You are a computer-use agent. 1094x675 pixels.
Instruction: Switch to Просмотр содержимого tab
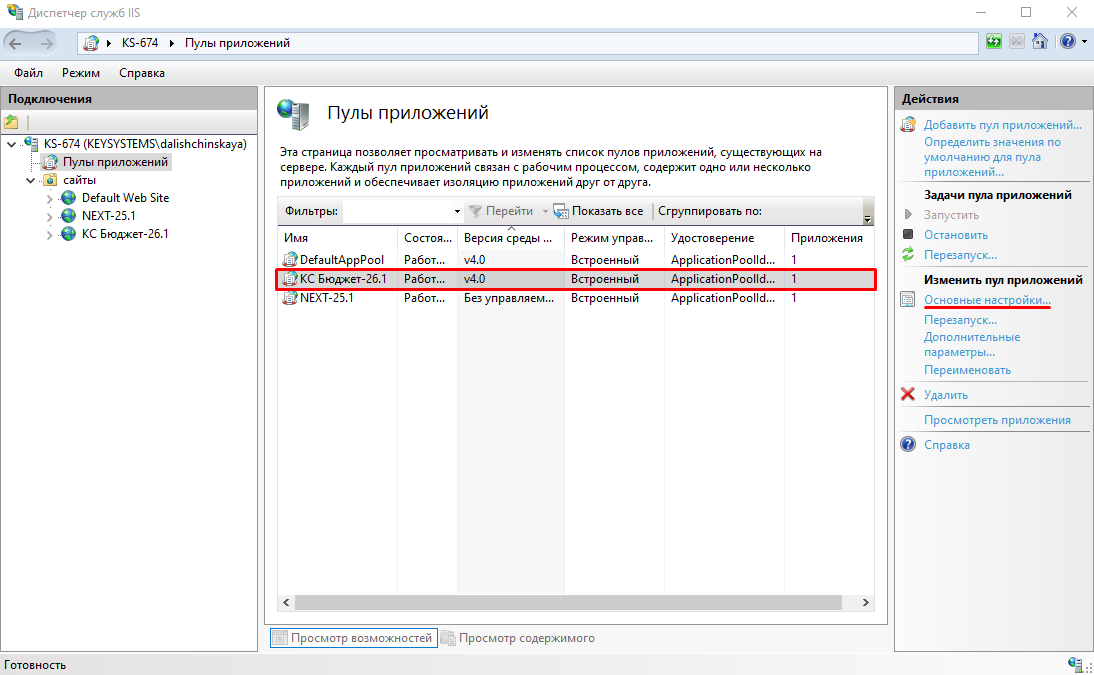tap(518, 638)
